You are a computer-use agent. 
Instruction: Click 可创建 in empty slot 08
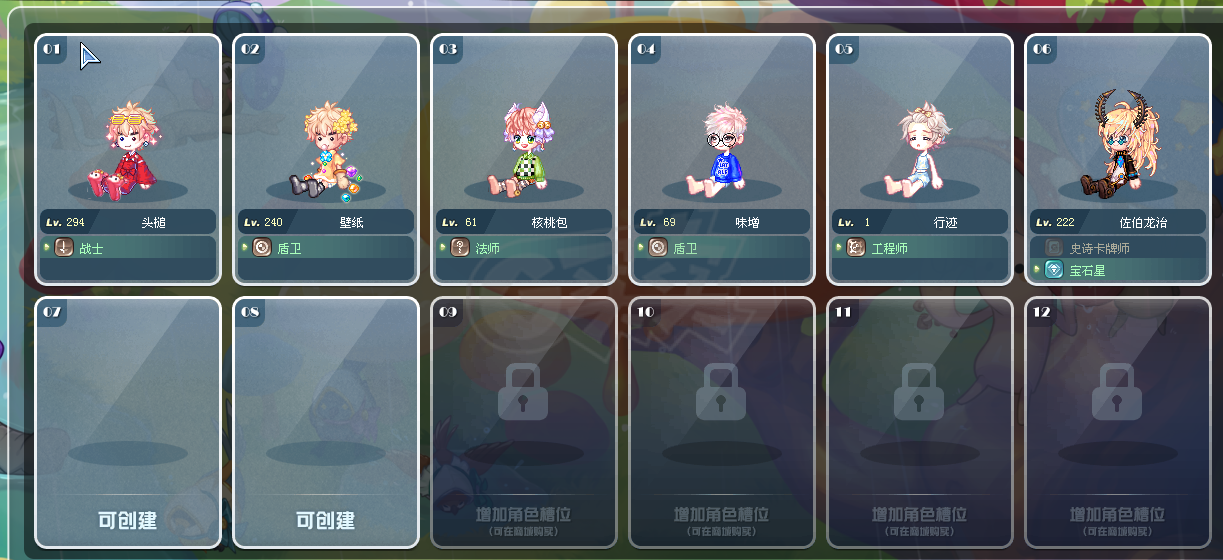click(x=326, y=520)
